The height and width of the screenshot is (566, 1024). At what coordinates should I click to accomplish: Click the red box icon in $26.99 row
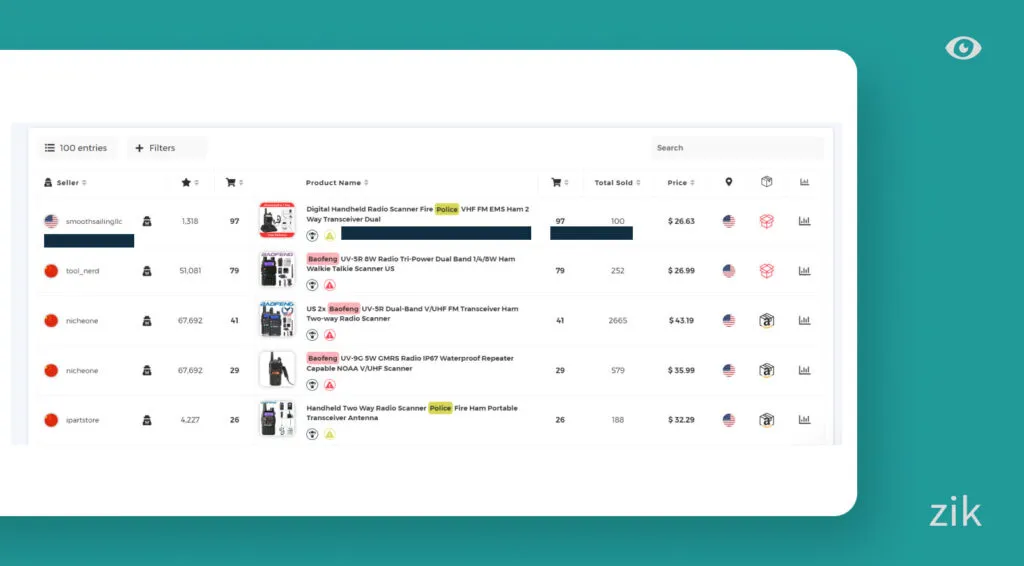(x=767, y=271)
